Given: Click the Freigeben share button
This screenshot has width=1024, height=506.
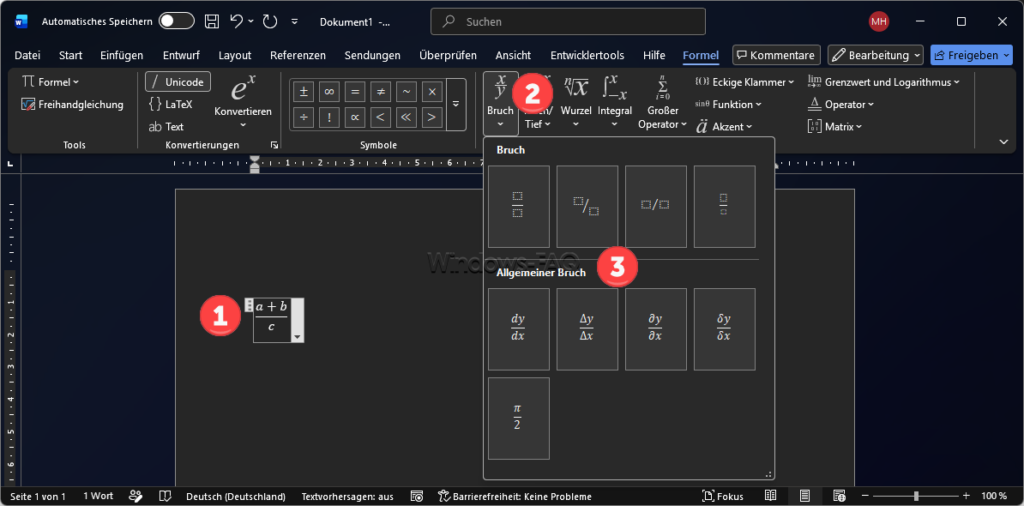Looking at the screenshot, I should click(973, 55).
